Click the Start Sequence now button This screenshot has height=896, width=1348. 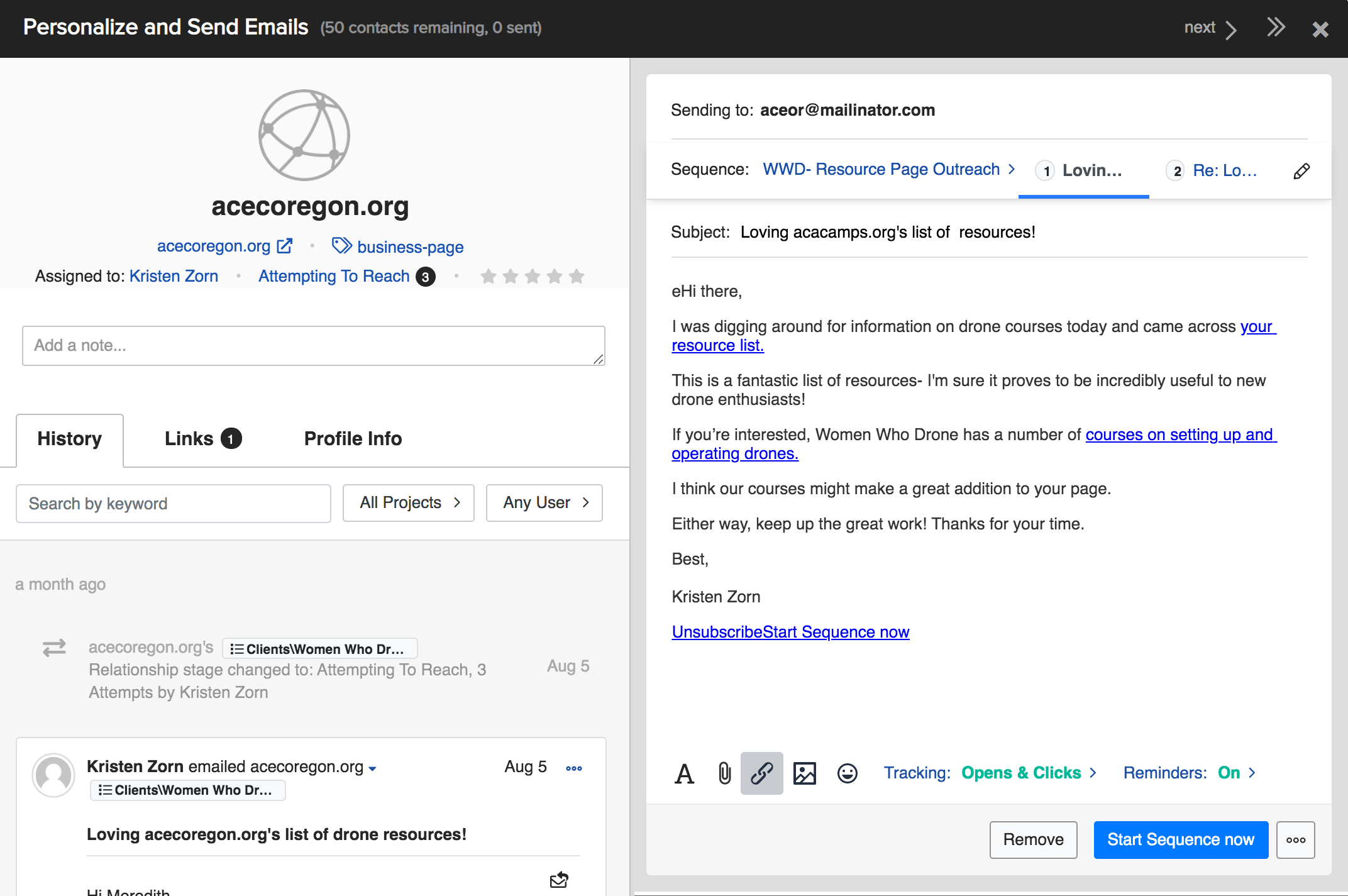pos(1180,840)
